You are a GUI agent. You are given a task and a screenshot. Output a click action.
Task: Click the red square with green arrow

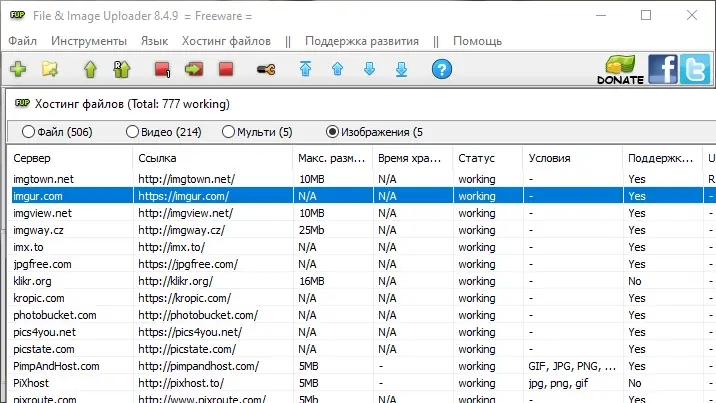click(194, 69)
